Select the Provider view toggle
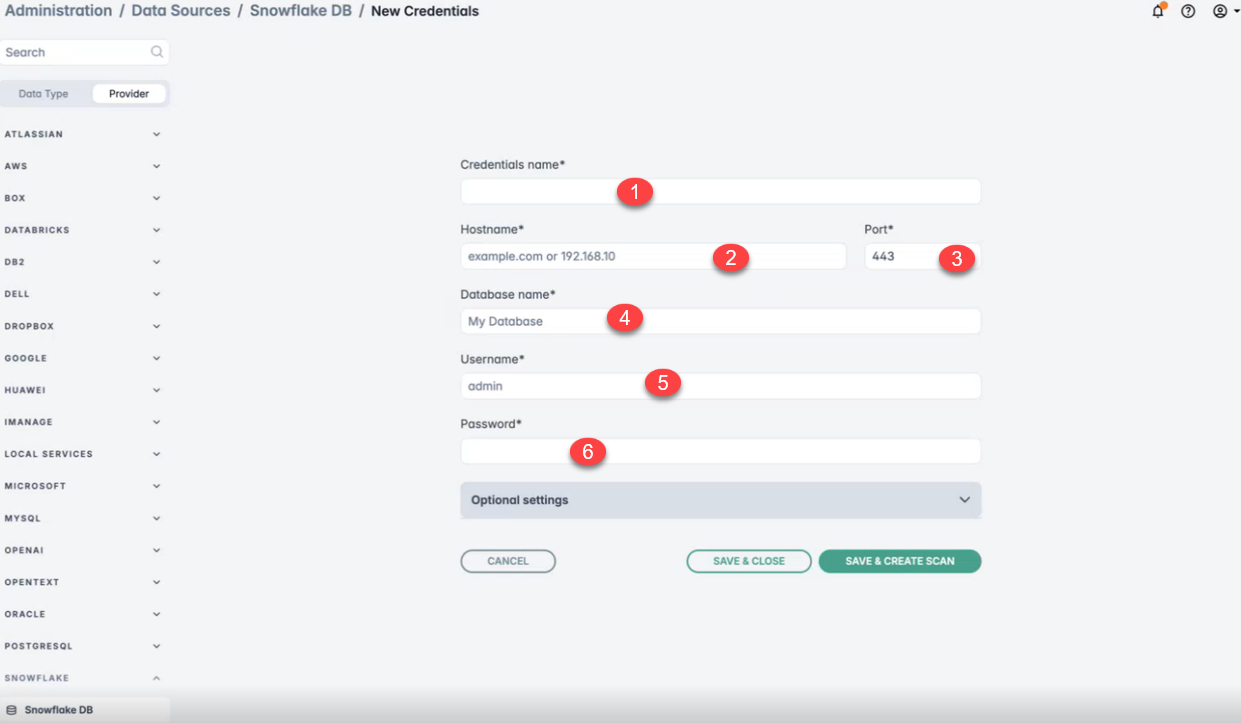The image size is (1241, 723). [x=129, y=94]
